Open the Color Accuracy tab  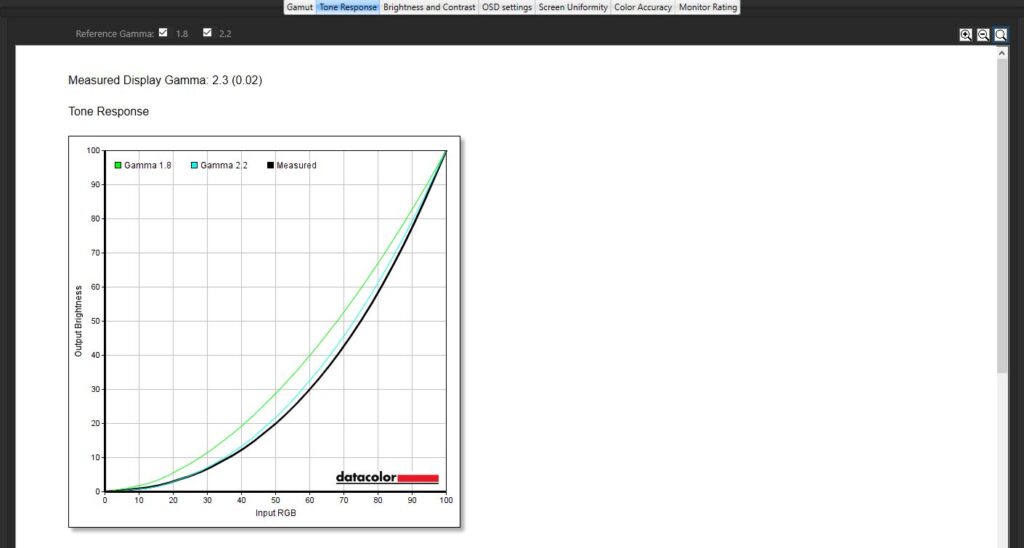point(643,7)
